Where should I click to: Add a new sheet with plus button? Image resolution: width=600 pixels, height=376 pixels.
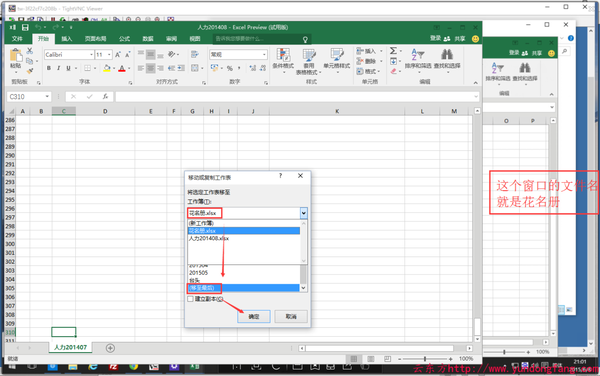(110, 348)
